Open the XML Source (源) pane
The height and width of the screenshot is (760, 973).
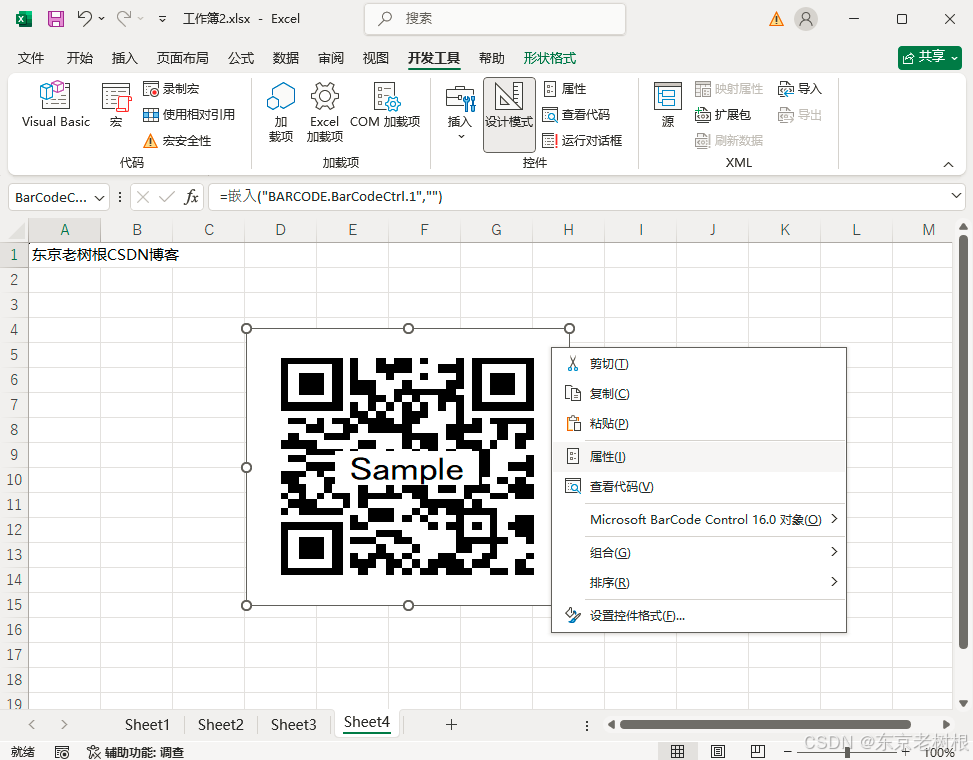[668, 104]
